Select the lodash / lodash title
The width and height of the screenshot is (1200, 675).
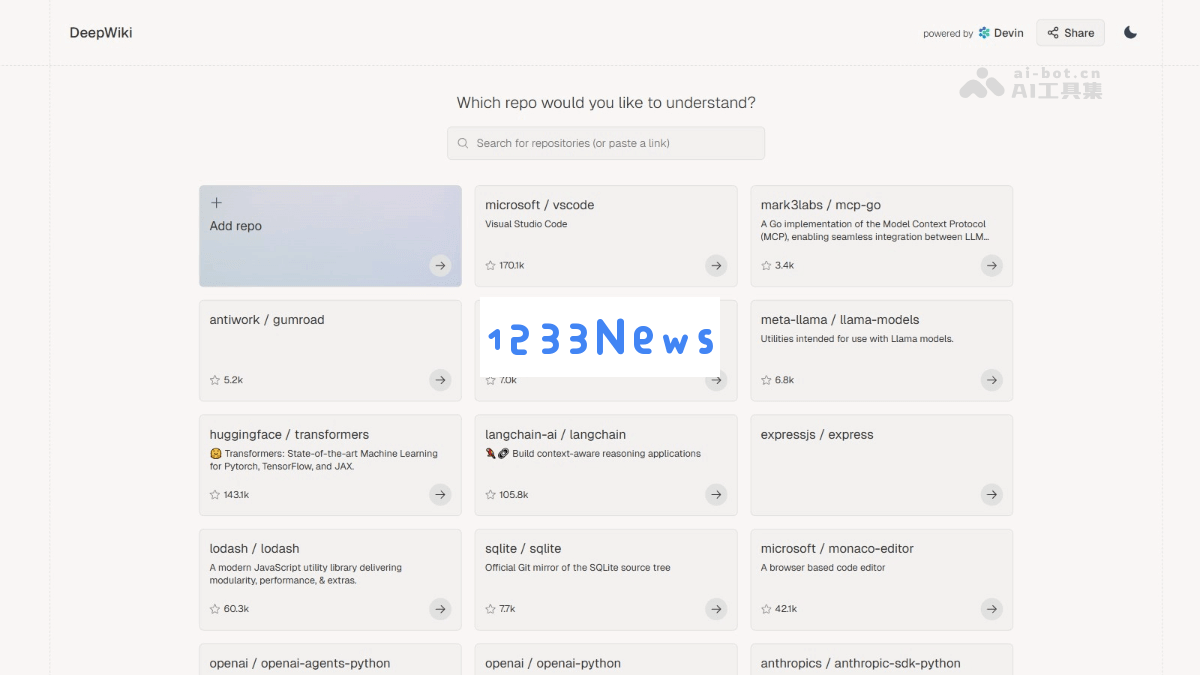(254, 549)
